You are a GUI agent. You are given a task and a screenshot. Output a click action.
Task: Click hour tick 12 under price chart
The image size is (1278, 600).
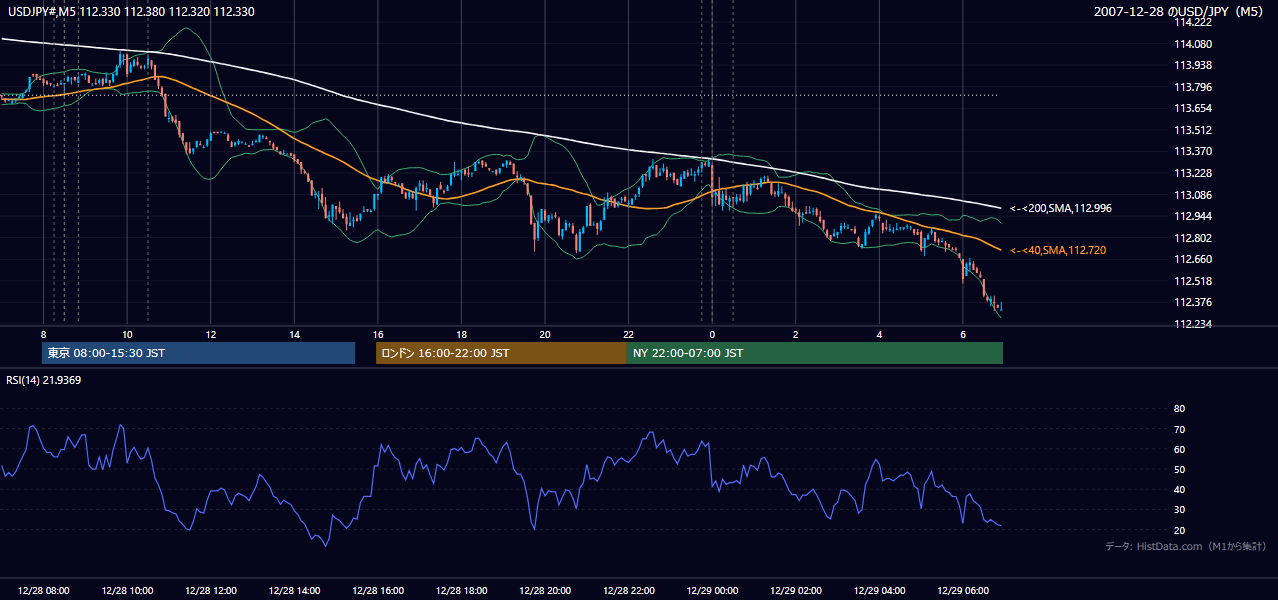pyautogui.click(x=211, y=334)
